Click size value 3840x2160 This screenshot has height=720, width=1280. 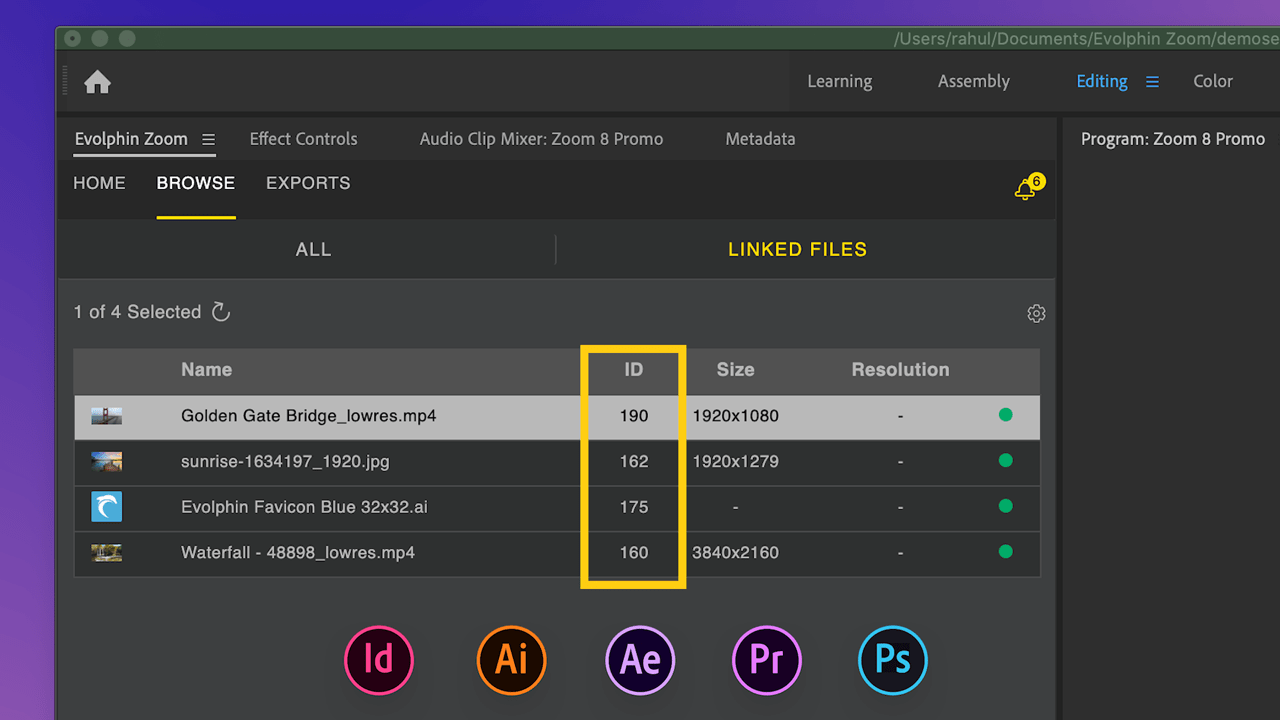point(735,553)
